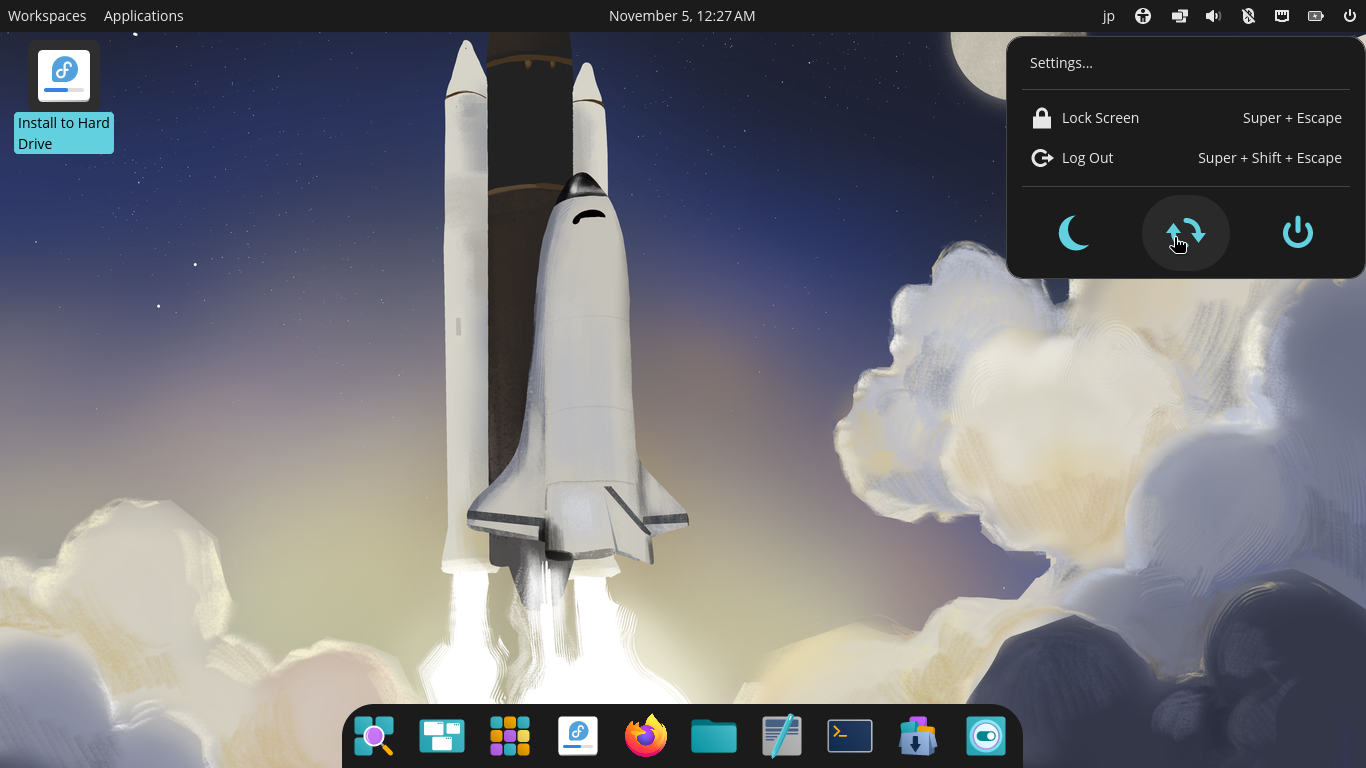Select Lock Screen in the power menu
Screen dimensions: 1366x768
(x=1186, y=118)
